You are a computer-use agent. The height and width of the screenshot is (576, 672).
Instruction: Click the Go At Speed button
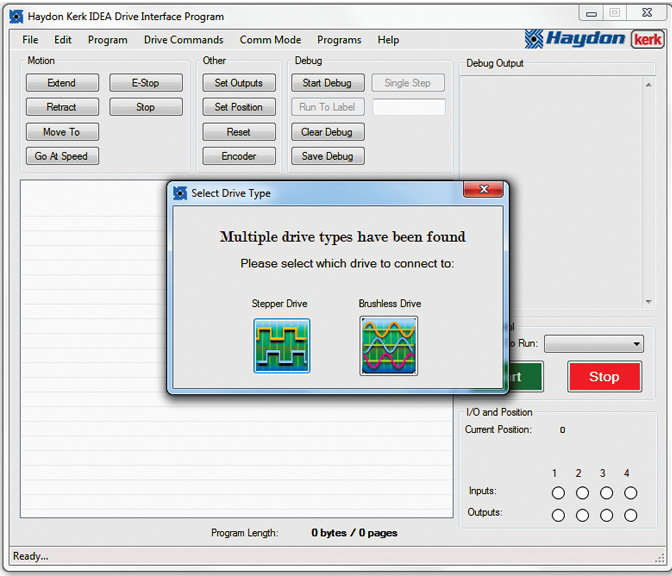click(x=61, y=156)
